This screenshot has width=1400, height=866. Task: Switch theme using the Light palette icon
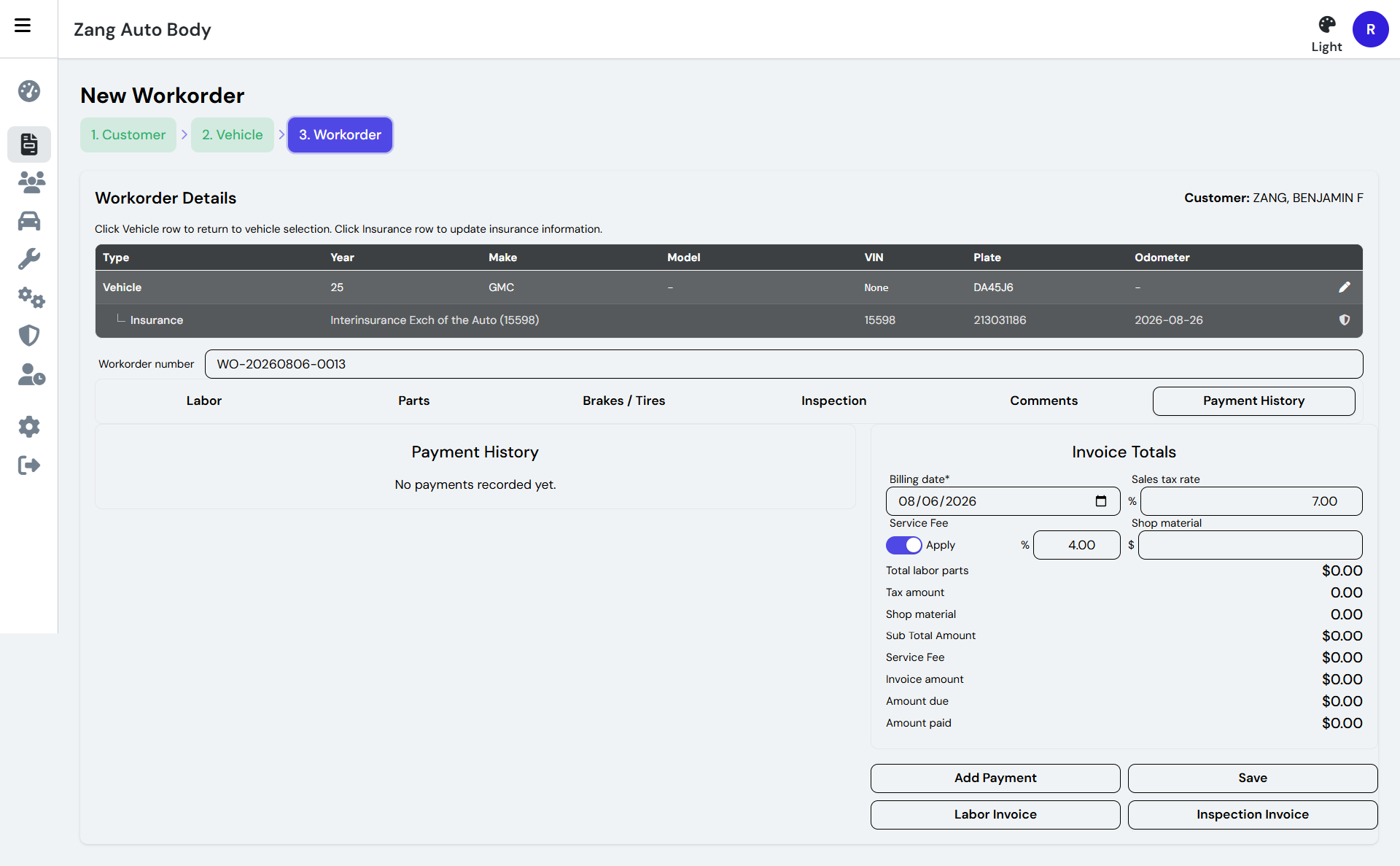click(1326, 34)
